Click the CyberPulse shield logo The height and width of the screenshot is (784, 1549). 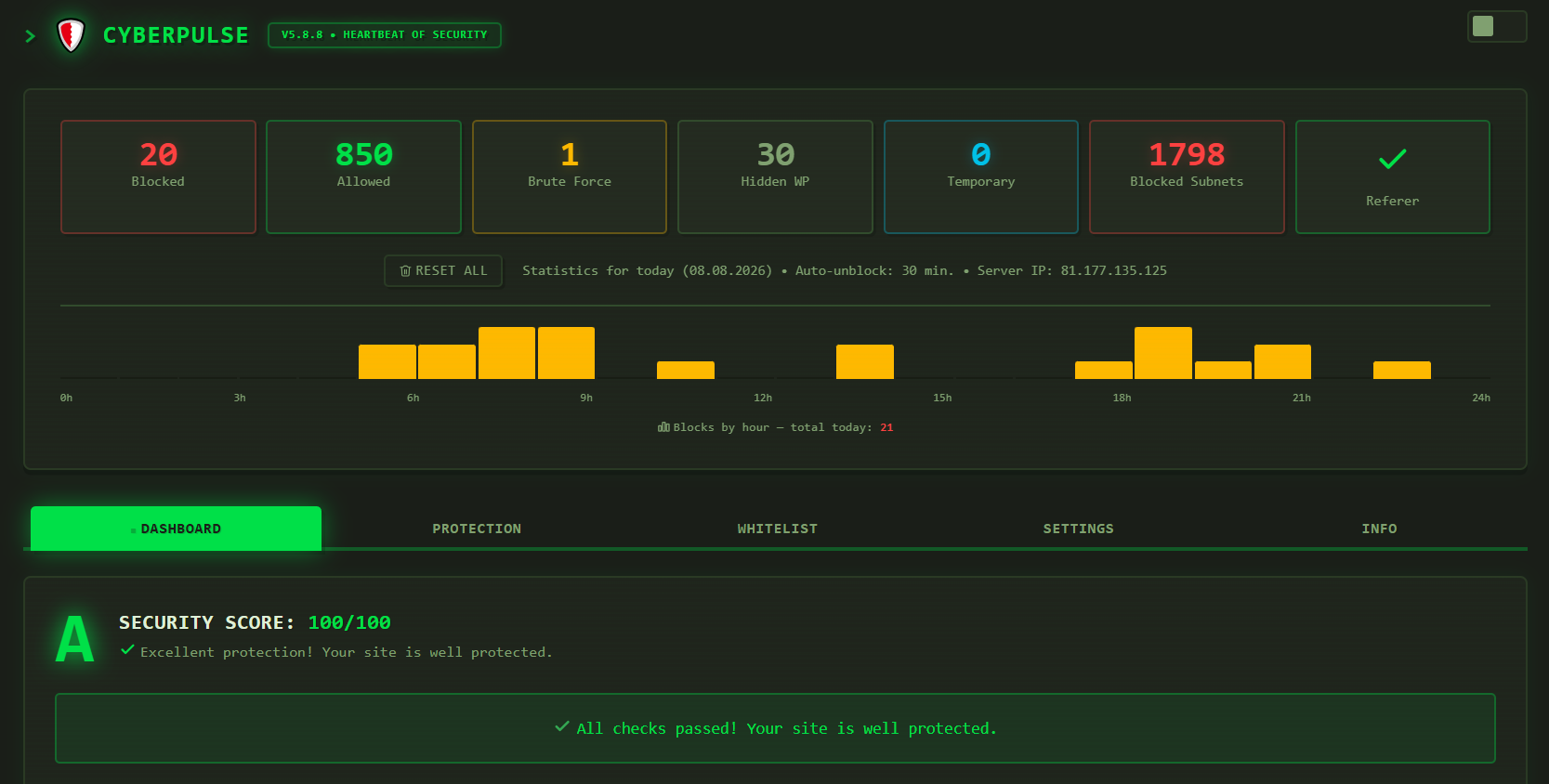(71, 35)
